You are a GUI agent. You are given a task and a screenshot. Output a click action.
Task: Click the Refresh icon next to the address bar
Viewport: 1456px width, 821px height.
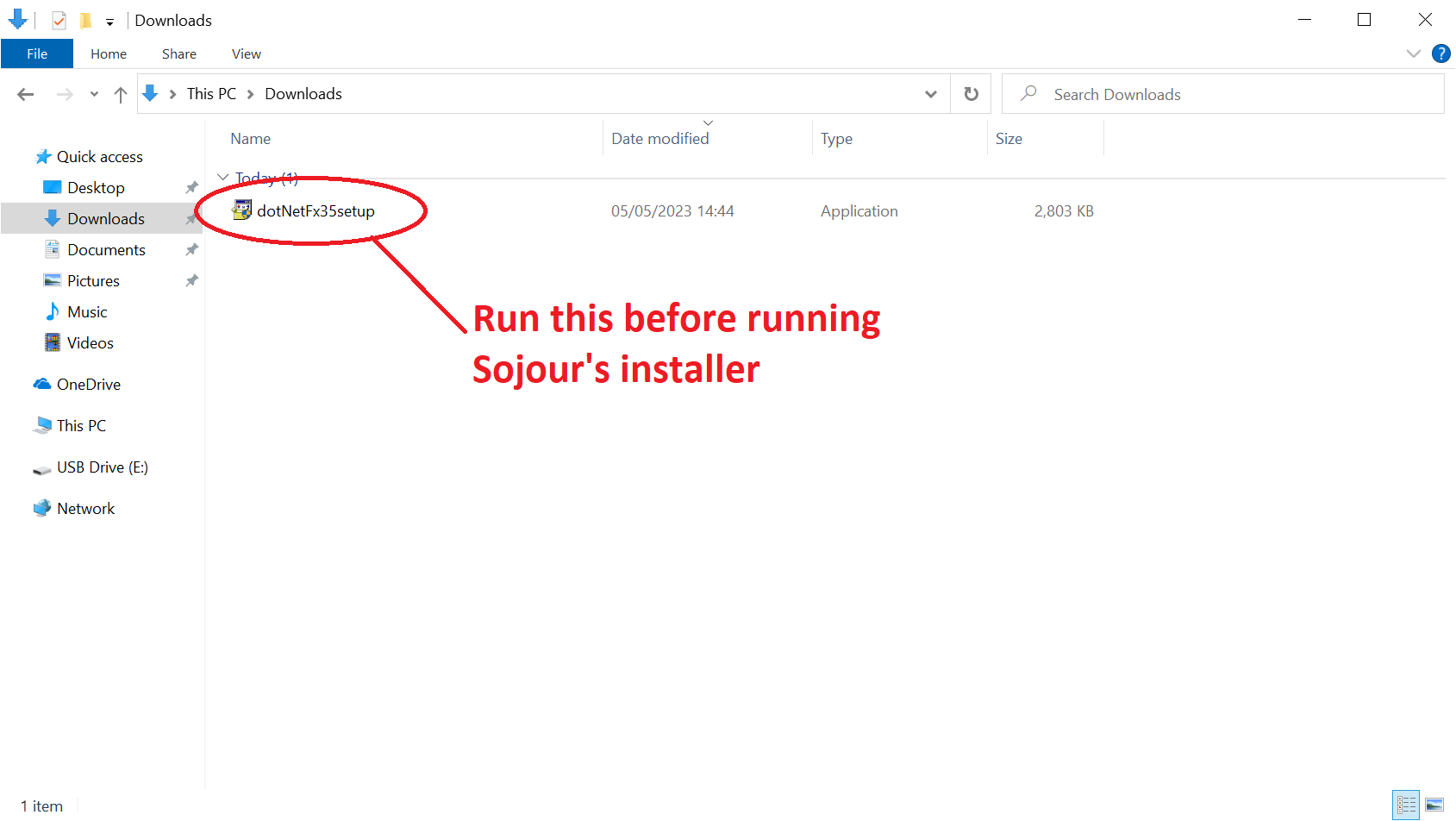click(x=970, y=93)
